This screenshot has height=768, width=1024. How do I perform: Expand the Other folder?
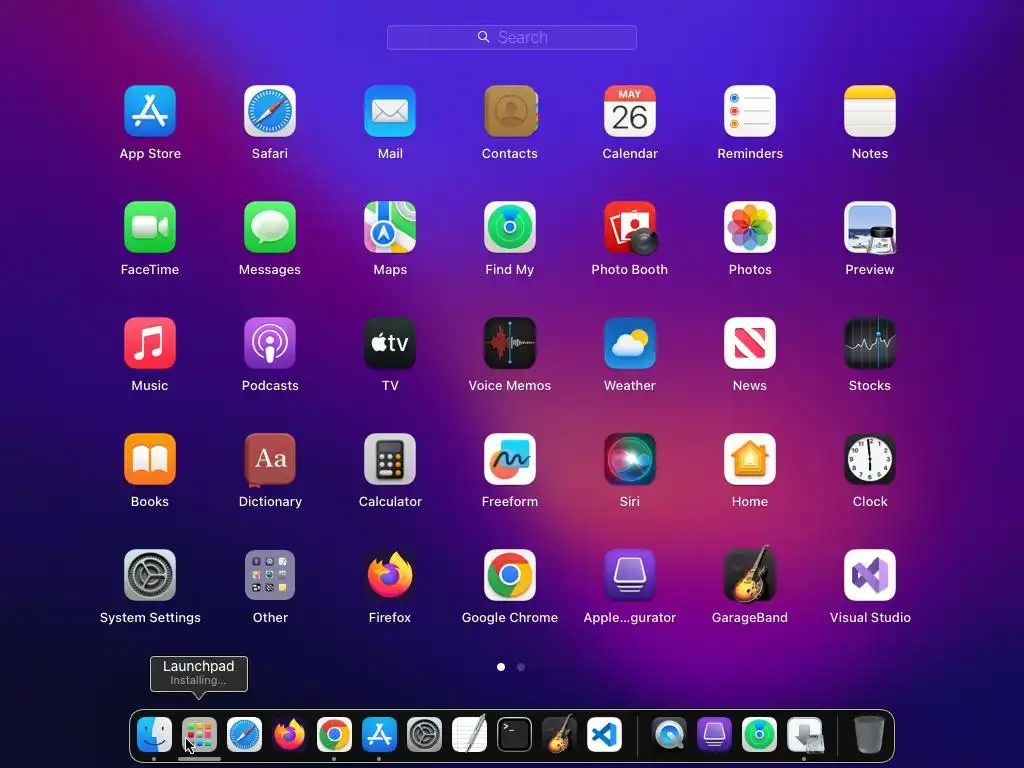pyautogui.click(x=270, y=575)
